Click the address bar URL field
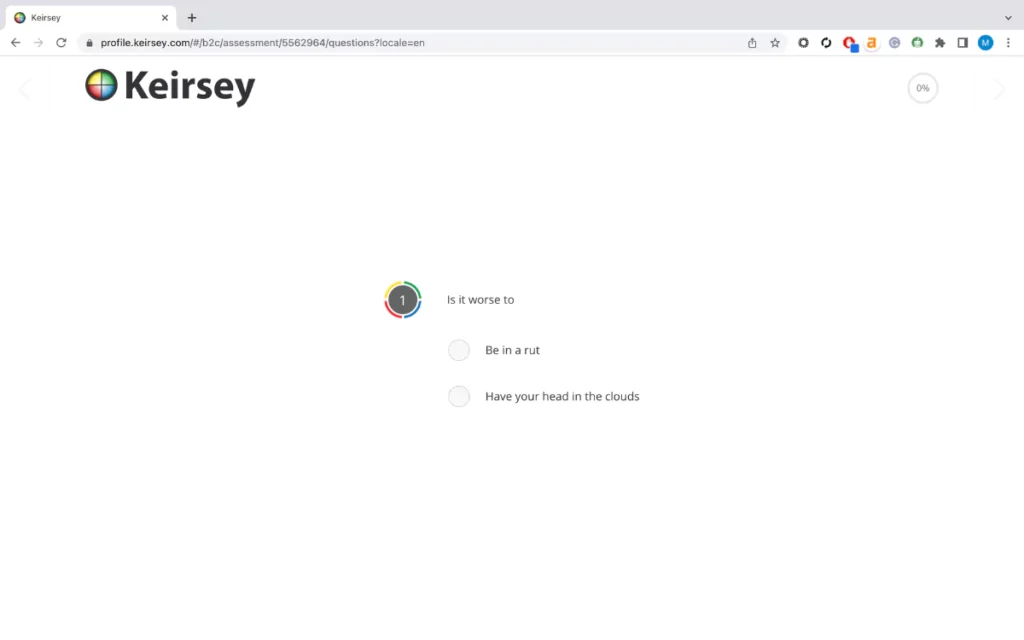1024x640 pixels. tap(418, 42)
